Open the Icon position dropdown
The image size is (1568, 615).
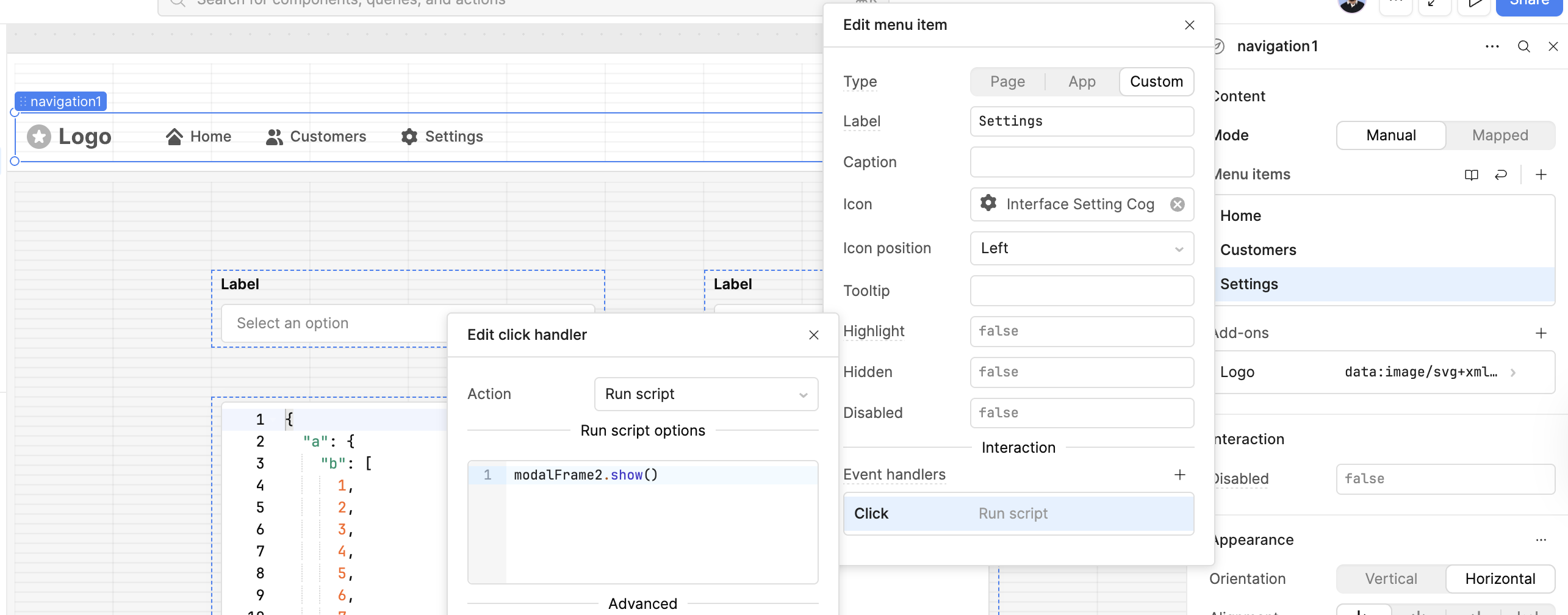pyautogui.click(x=1081, y=248)
